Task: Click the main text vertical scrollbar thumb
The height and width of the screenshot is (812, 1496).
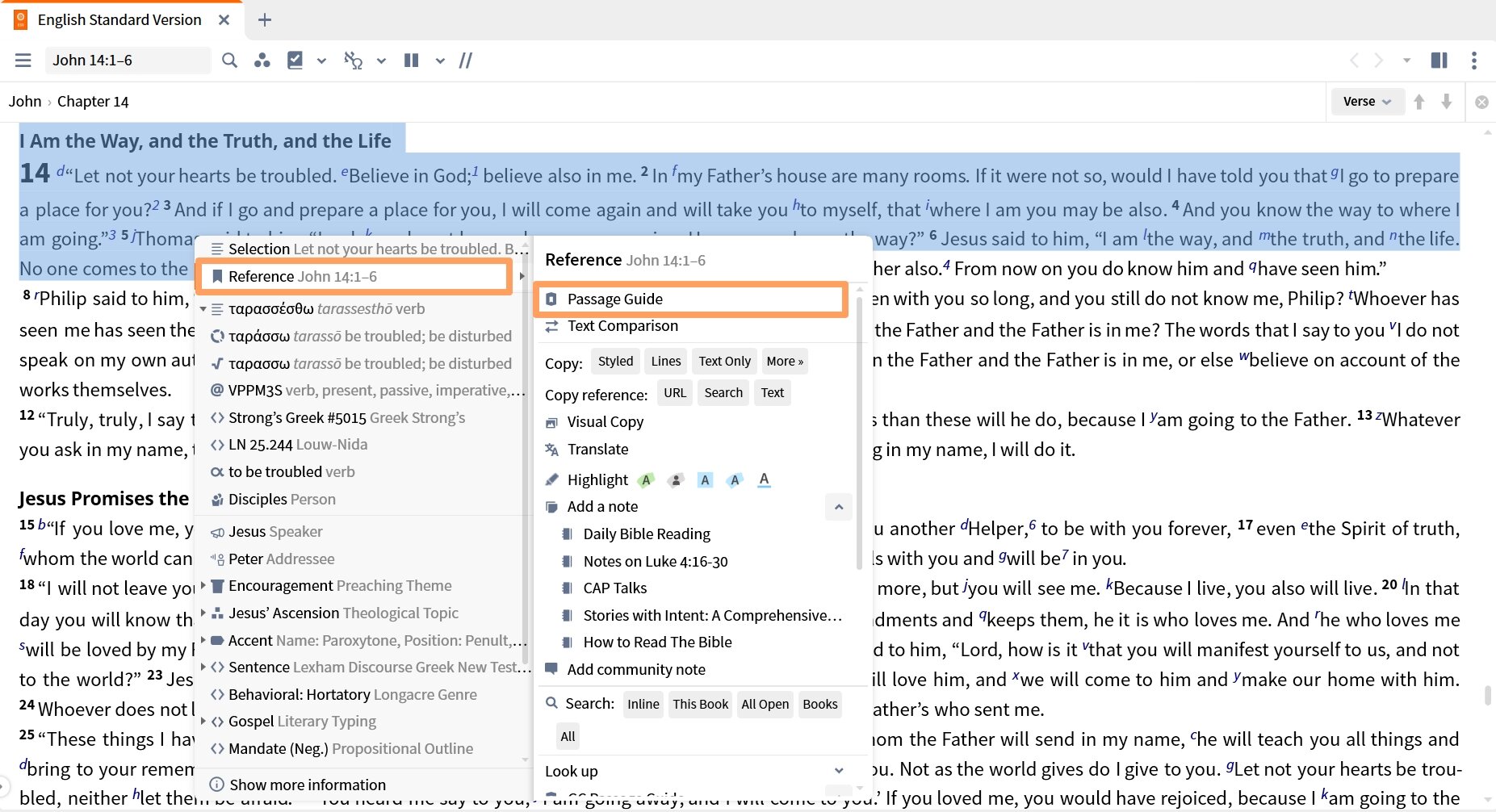Action: (1487, 695)
